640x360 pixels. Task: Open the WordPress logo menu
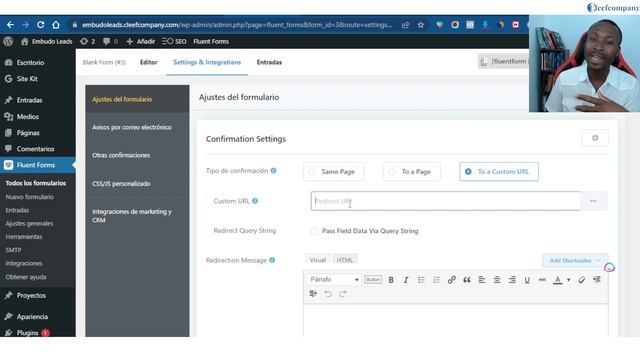coord(8,41)
